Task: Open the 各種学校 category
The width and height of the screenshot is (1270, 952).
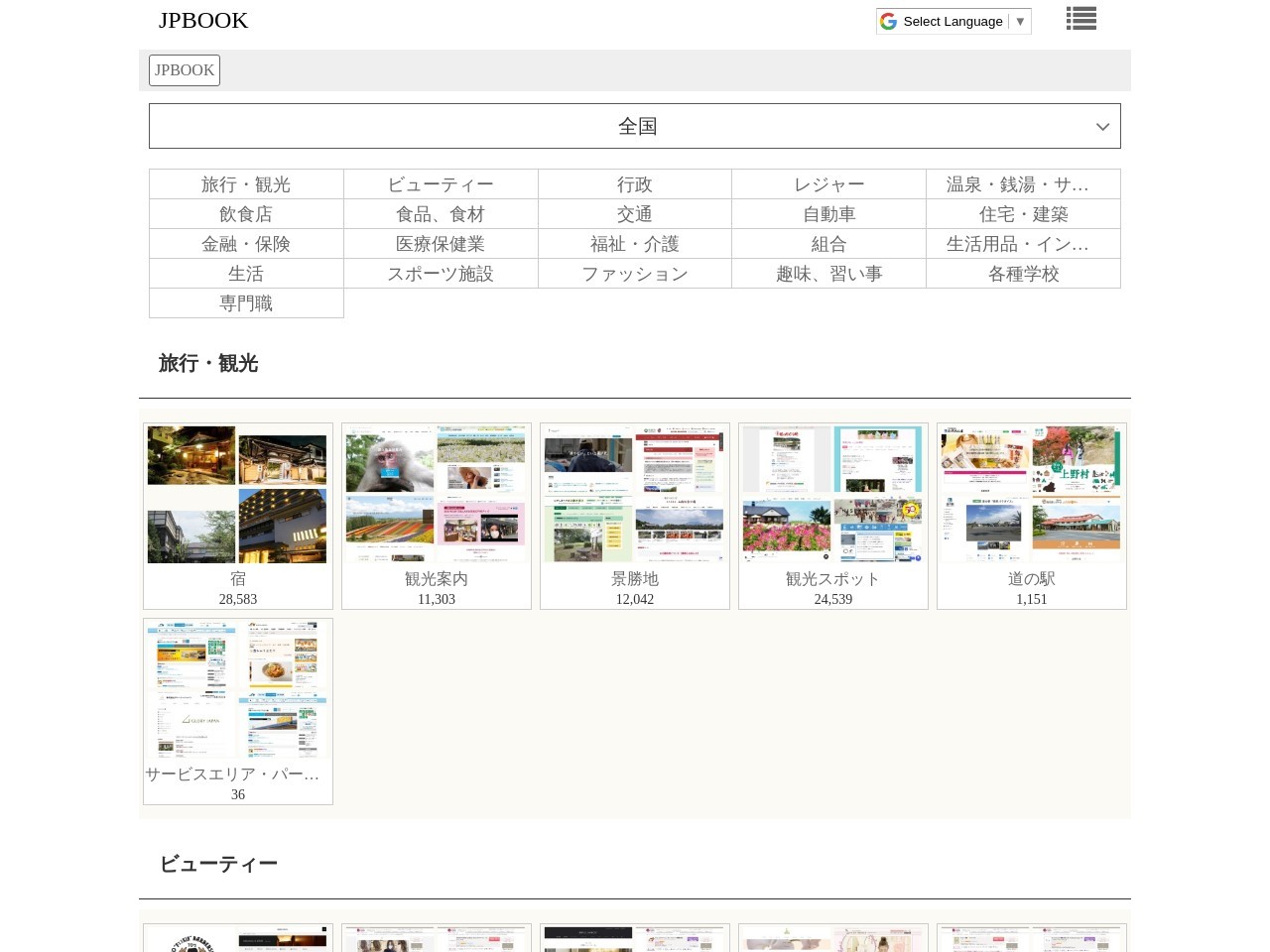Action: tap(1023, 274)
